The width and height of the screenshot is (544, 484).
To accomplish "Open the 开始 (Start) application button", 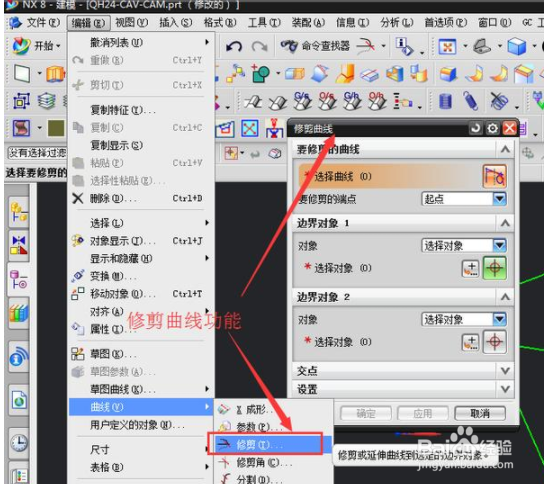I will [x=36, y=45].
